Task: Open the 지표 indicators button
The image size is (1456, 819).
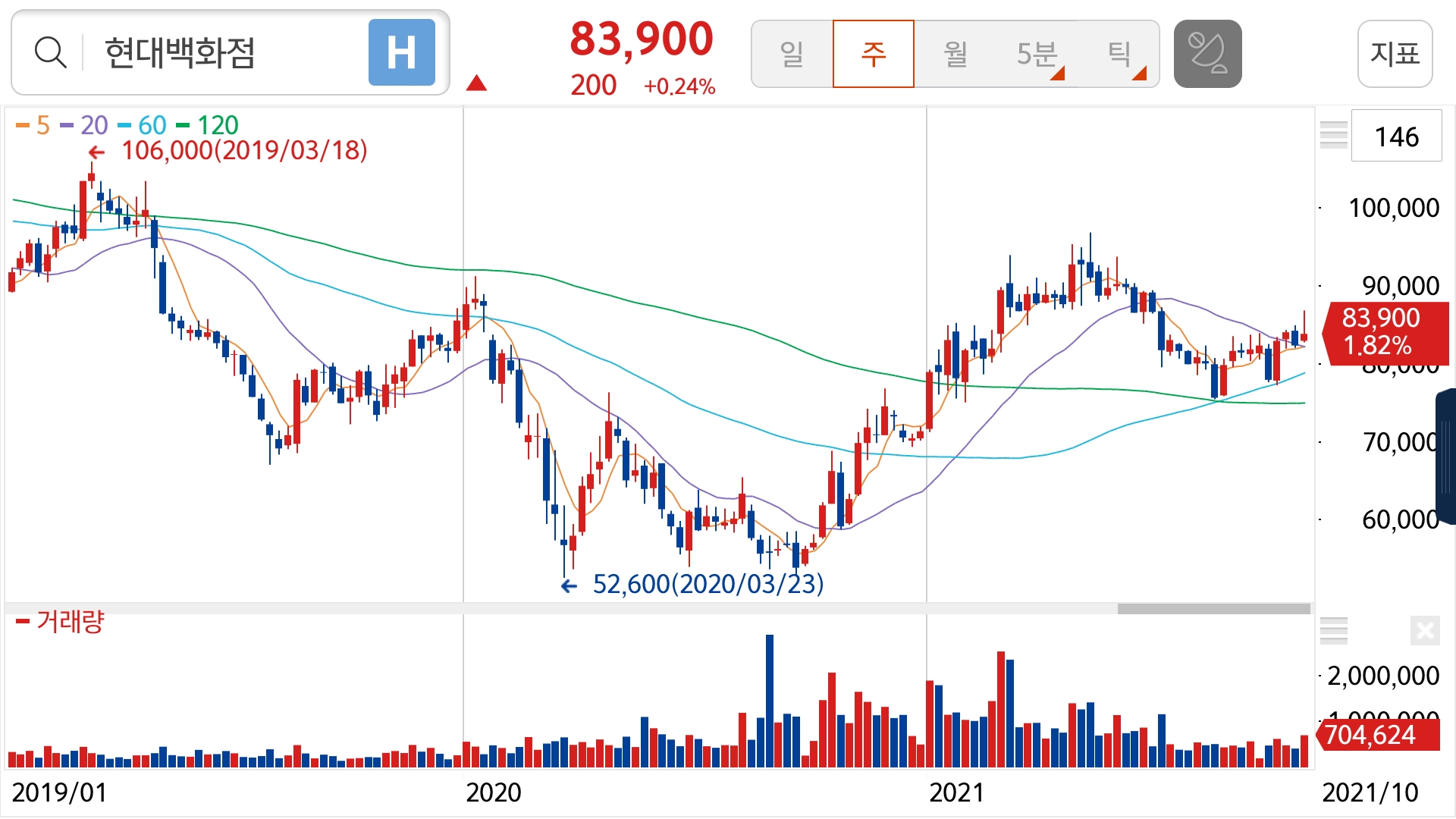Action: click(x=1395, y=54)
